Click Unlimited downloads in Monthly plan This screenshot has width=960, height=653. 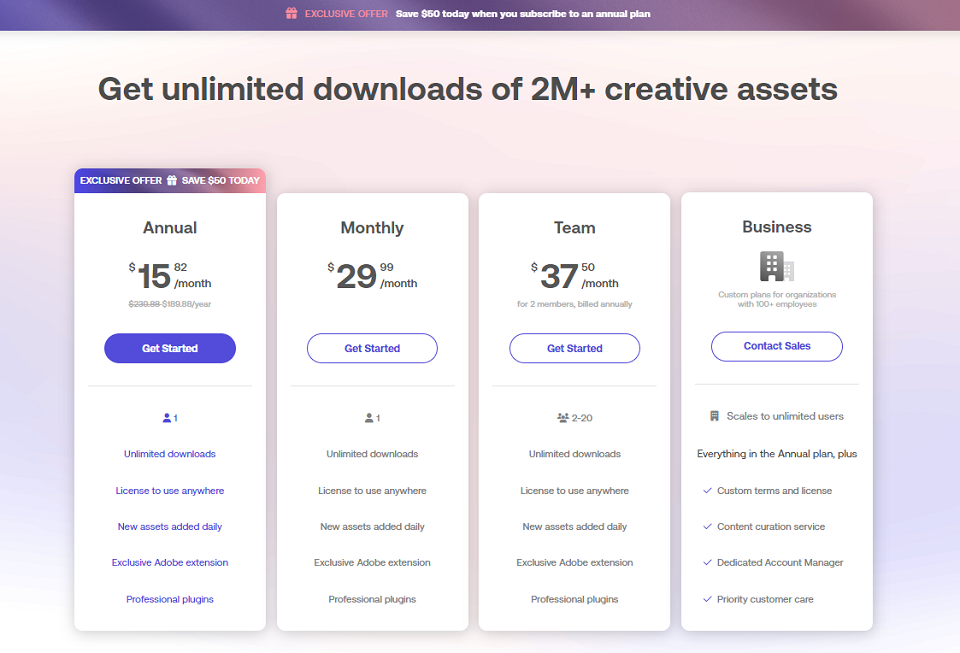click(372, 454)
